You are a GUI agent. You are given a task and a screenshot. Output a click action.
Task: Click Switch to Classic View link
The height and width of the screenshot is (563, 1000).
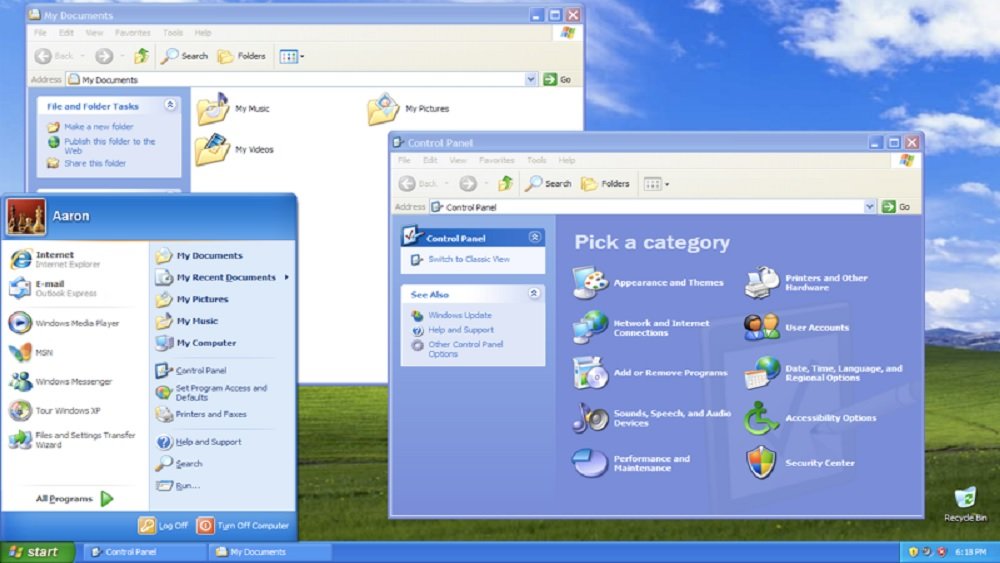(469, 259)
